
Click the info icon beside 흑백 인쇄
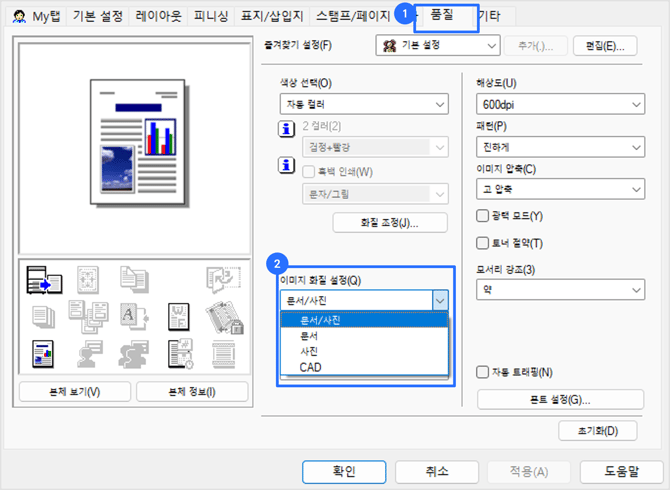[x=287, y=165]
